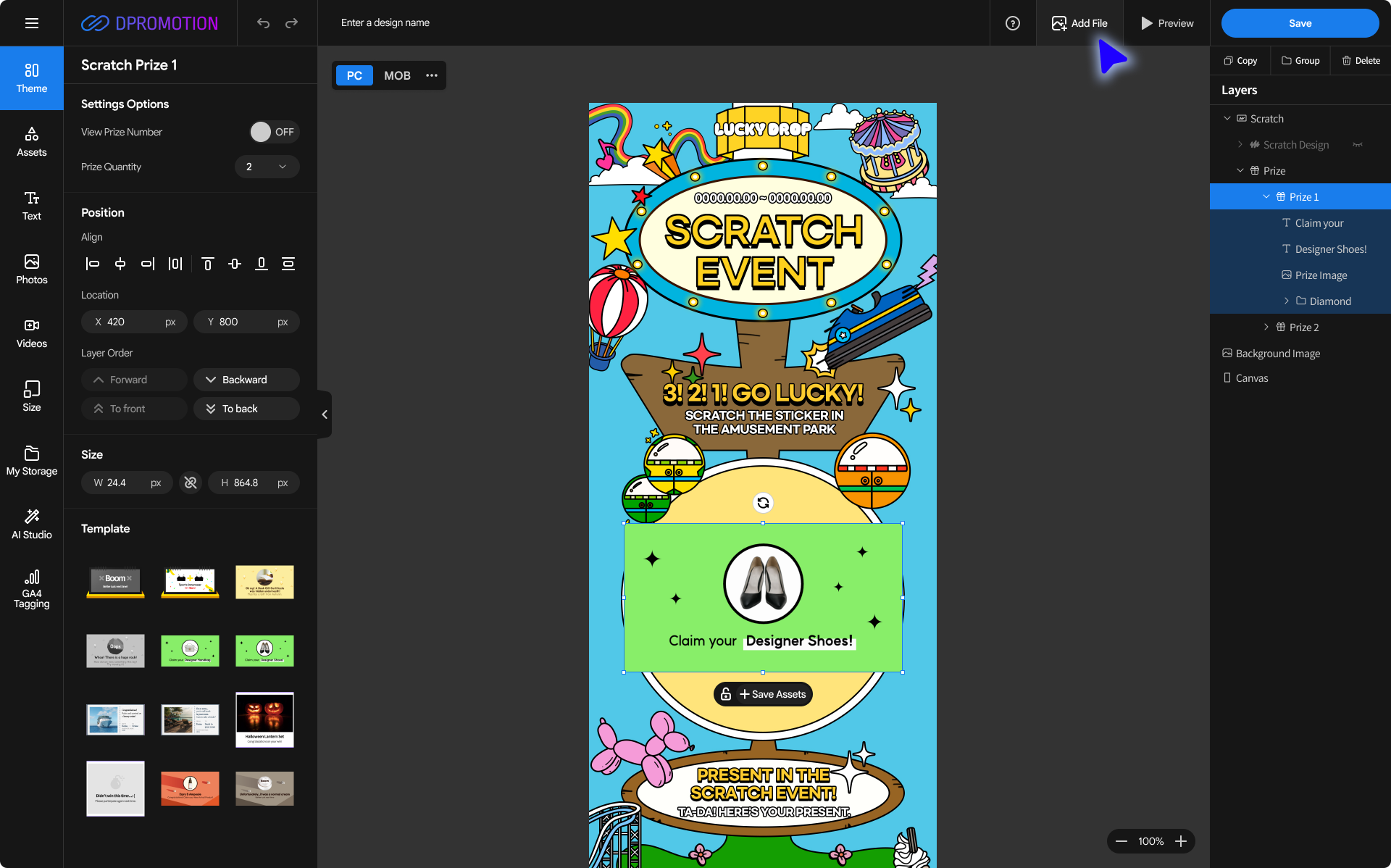The image size is (1391, 868).
Task: Click the undo arrow icon
Action: (263, 23)
